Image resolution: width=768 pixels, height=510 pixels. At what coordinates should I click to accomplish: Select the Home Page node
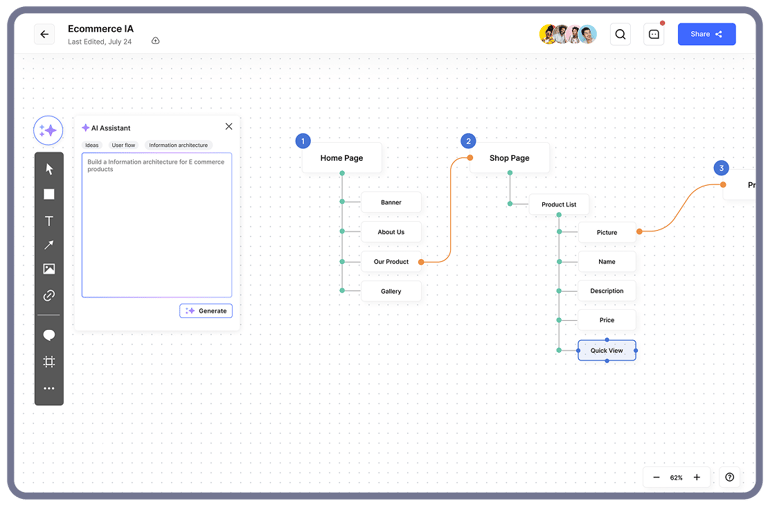point(342,158)
